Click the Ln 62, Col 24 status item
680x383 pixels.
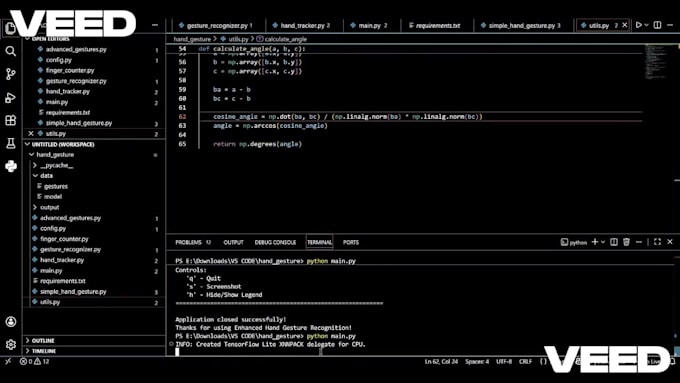[441, 361]
